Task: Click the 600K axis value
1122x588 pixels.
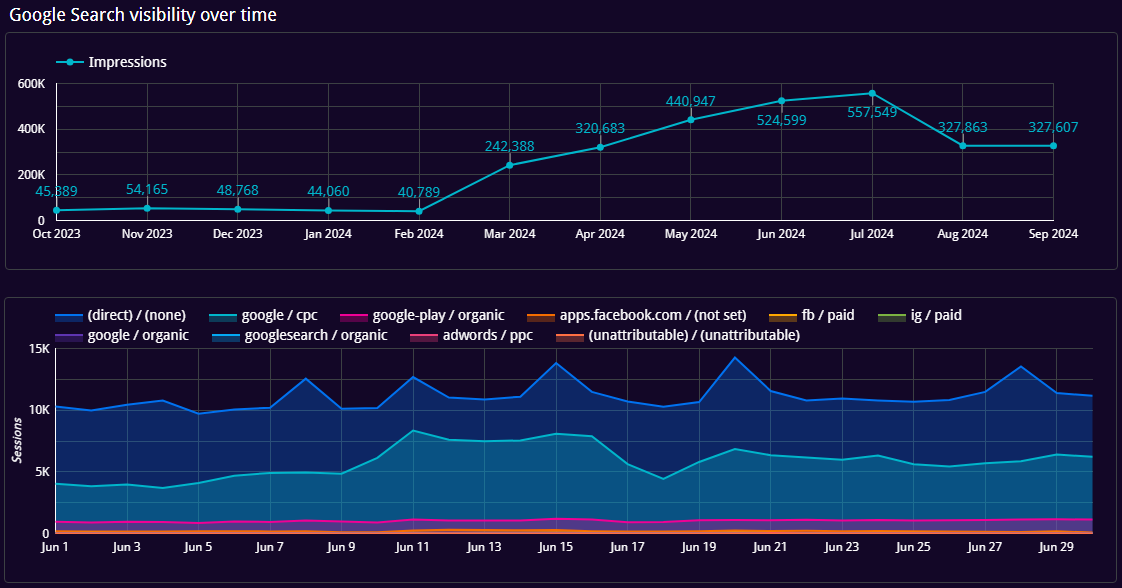Action: (31, 84)
